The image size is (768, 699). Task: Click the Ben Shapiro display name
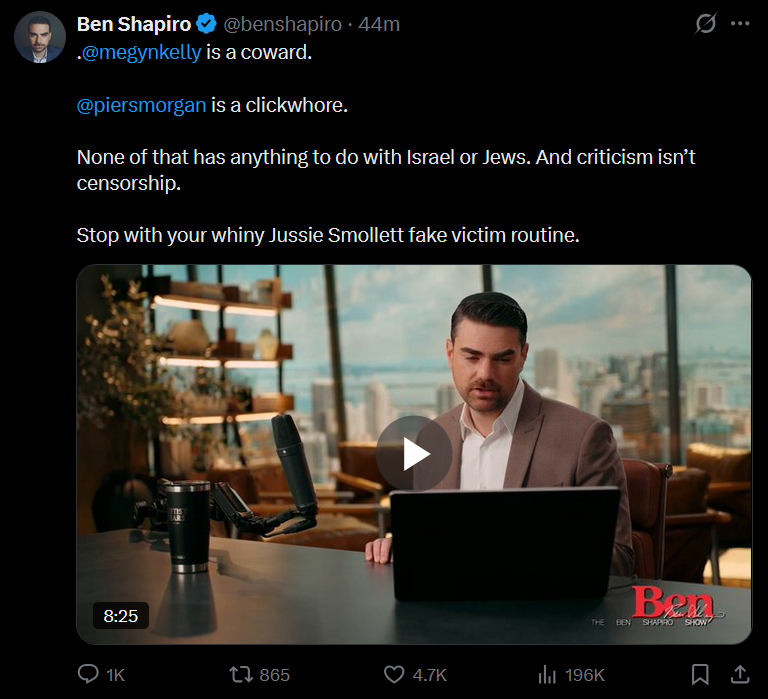(x=134, y=24)
